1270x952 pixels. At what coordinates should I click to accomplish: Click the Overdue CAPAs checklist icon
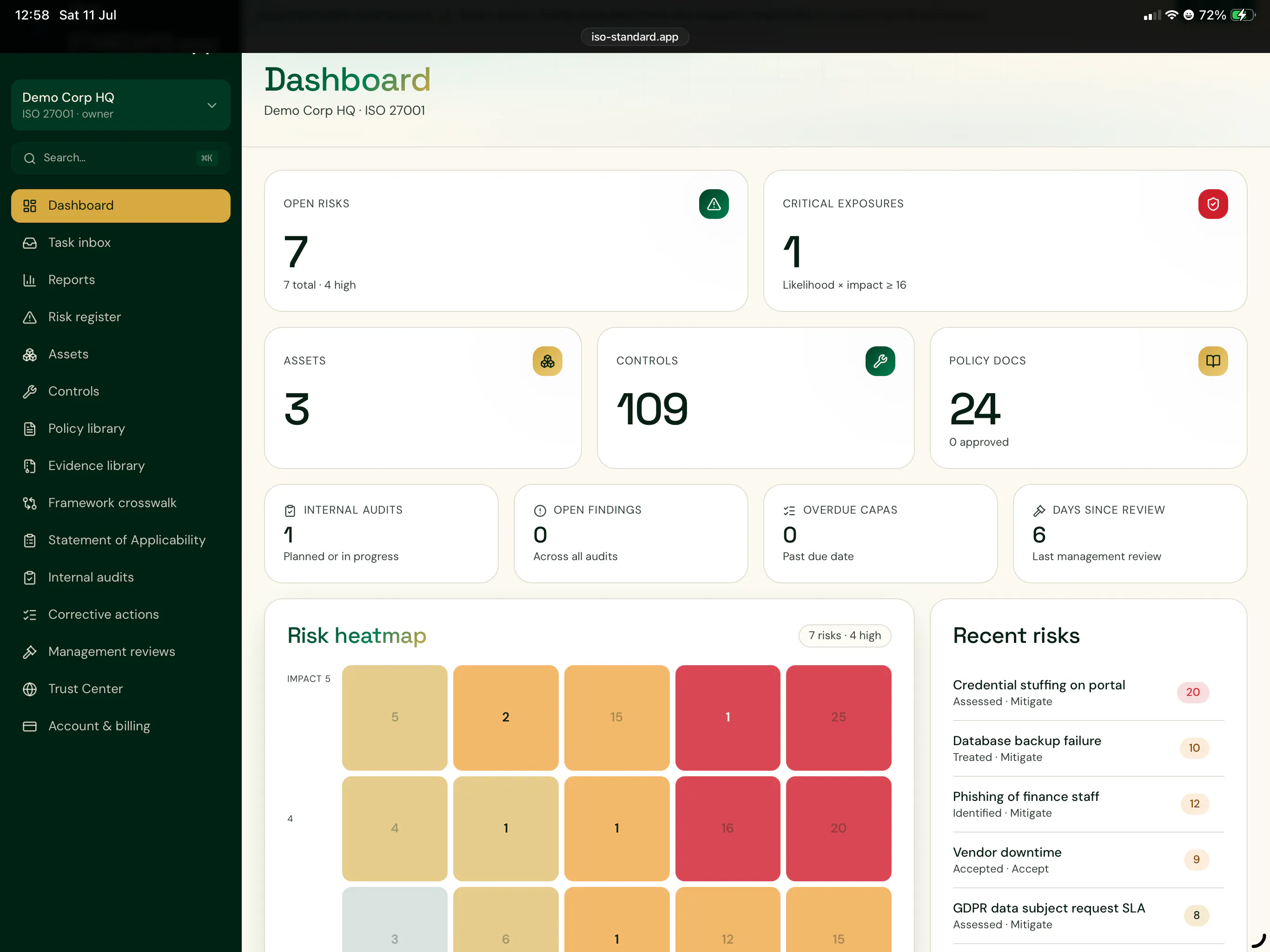coord(789,510)
